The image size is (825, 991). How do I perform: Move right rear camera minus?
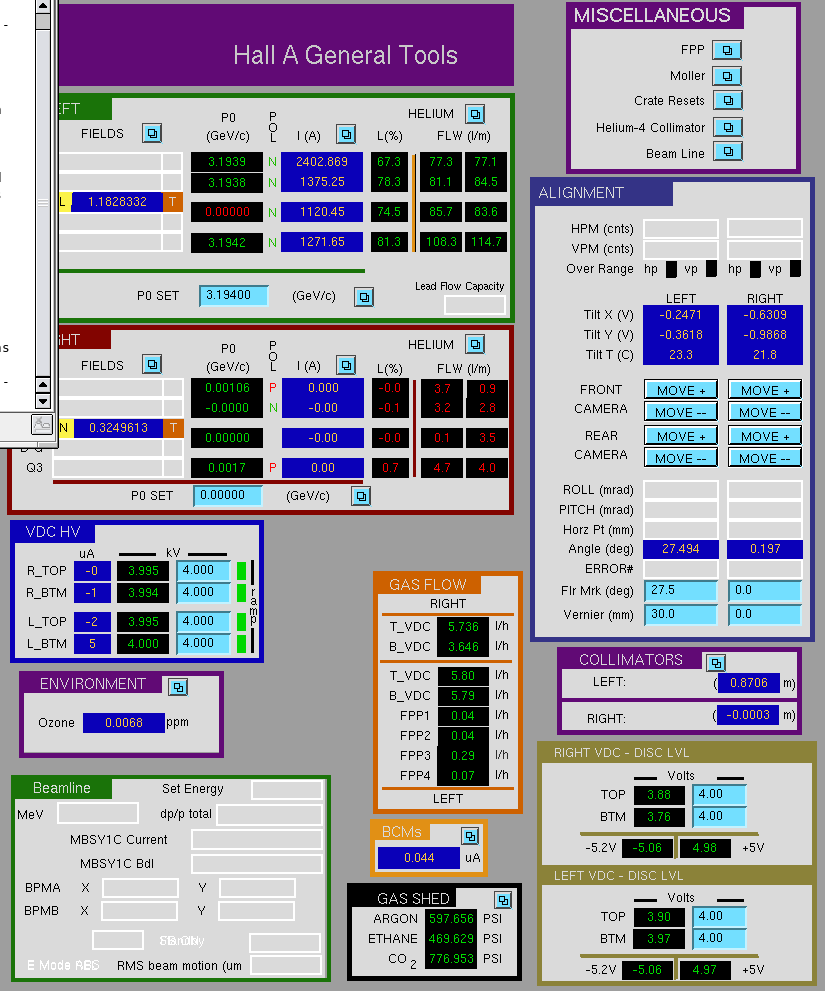coord(765,458)
